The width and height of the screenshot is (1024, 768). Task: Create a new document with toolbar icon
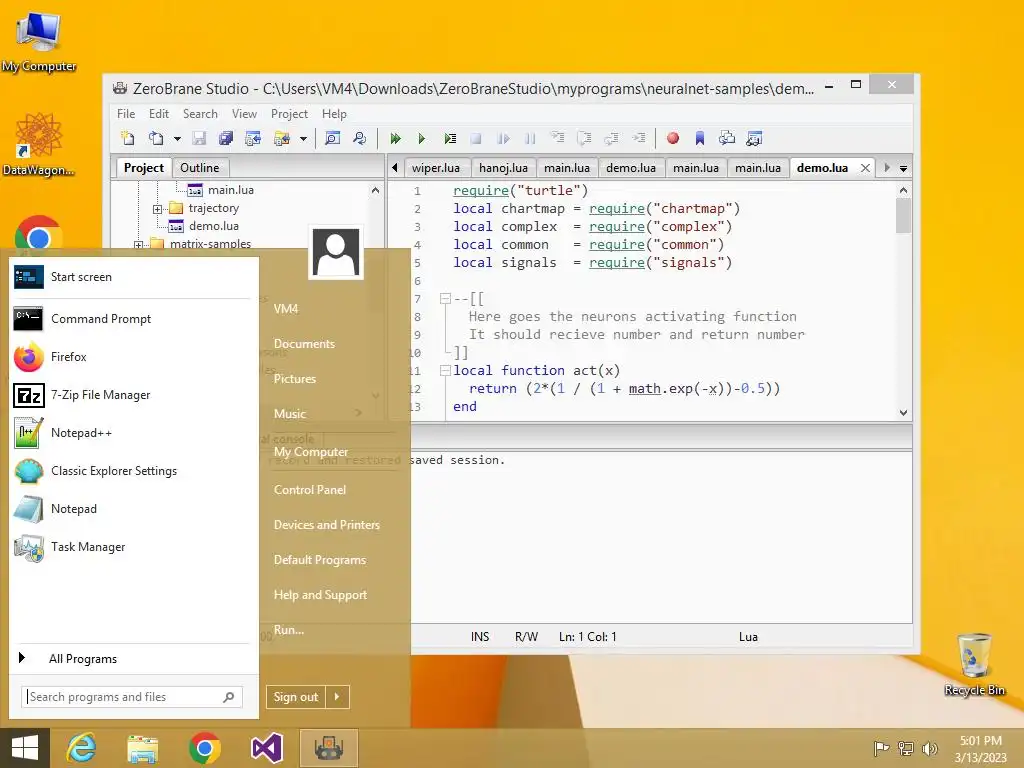tap(128, 138)
